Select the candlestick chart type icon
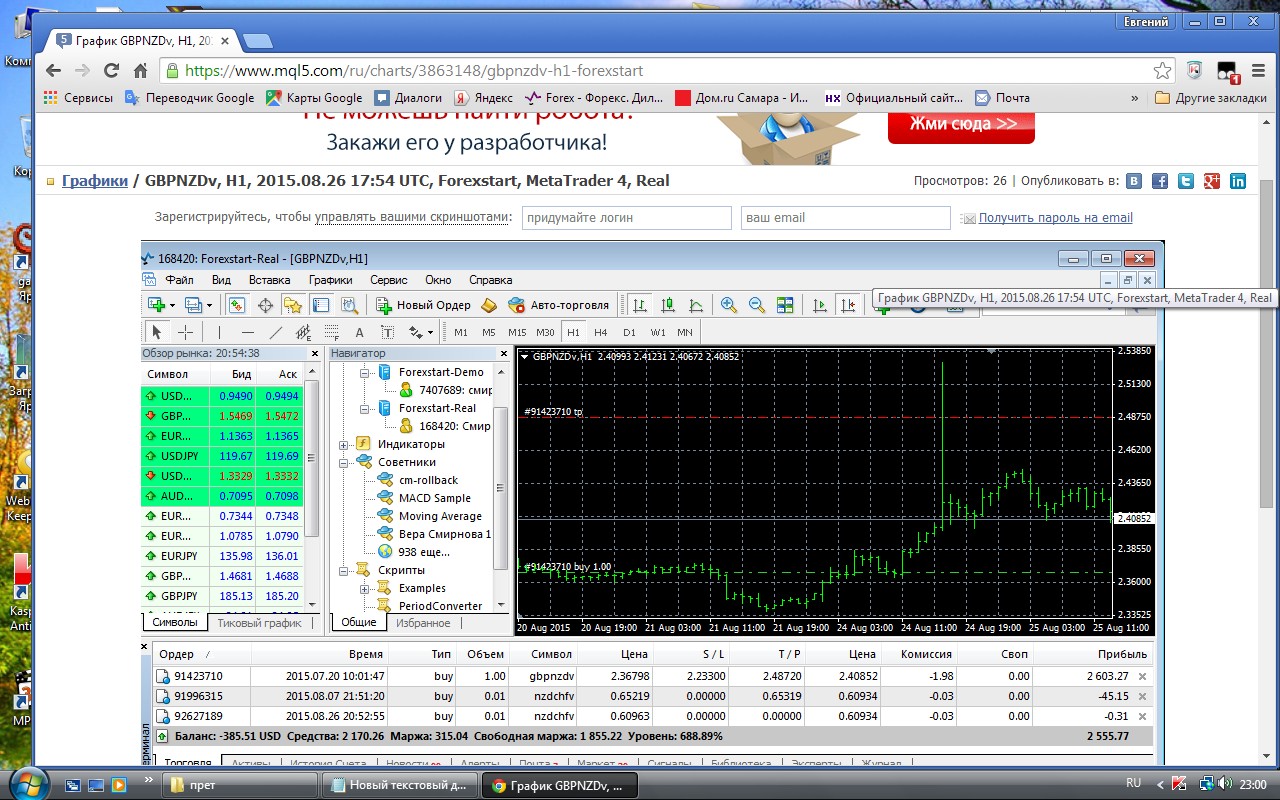The image size is (1280, 800). pos(667,305)
